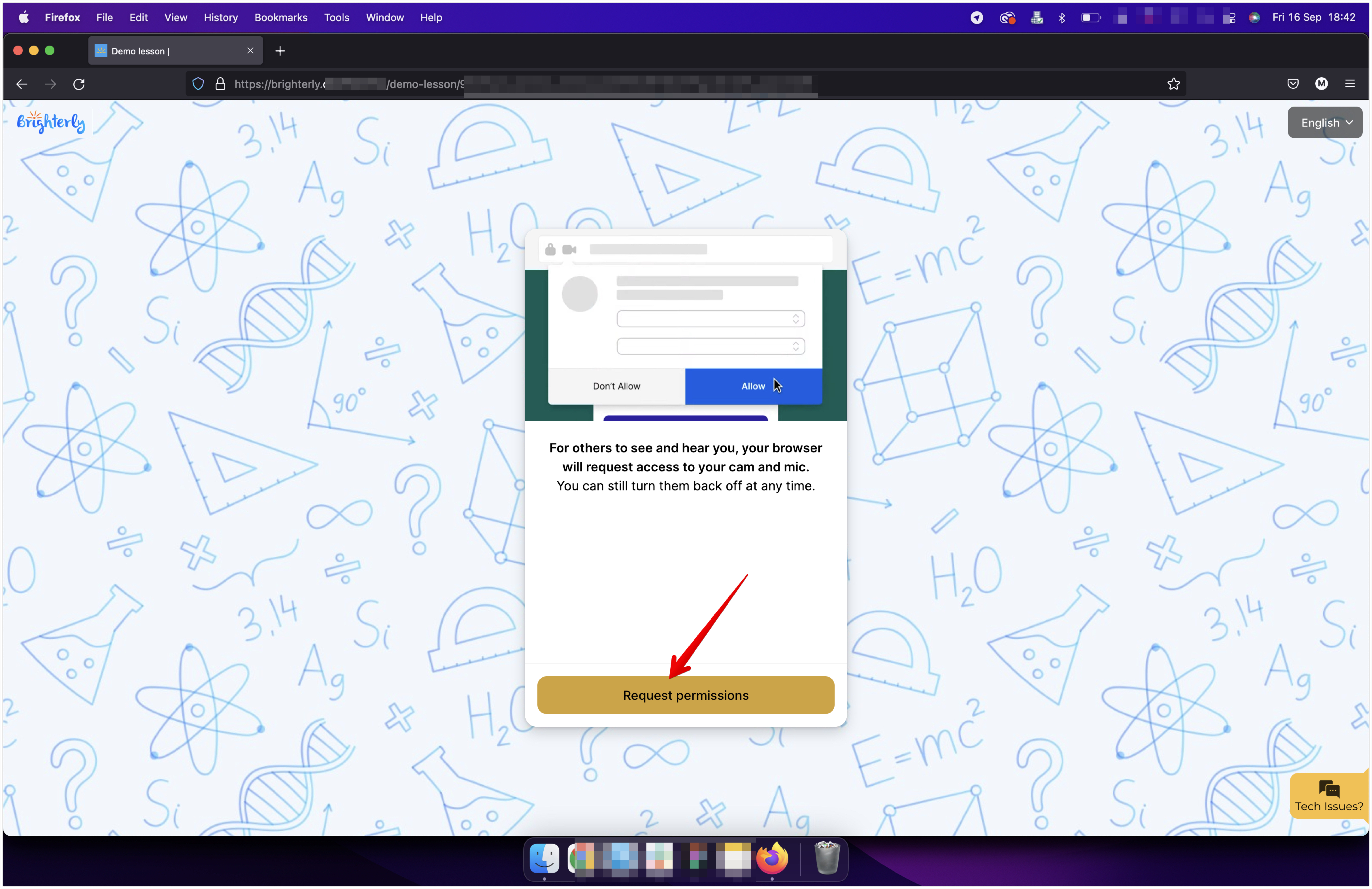Click the address bar URL field
The image size is (1372, 889).
point(686,84)
